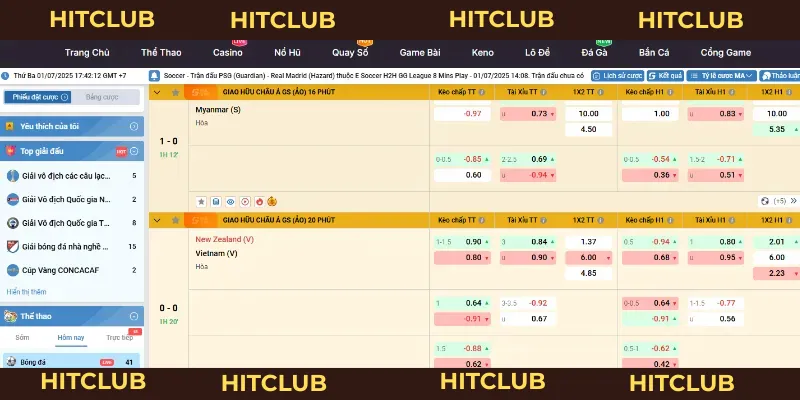Click the info icon beside Kèo chấp TT in the 16 Phút header
The width and height of the screenshot is (800, 400).
coord(482,92)
